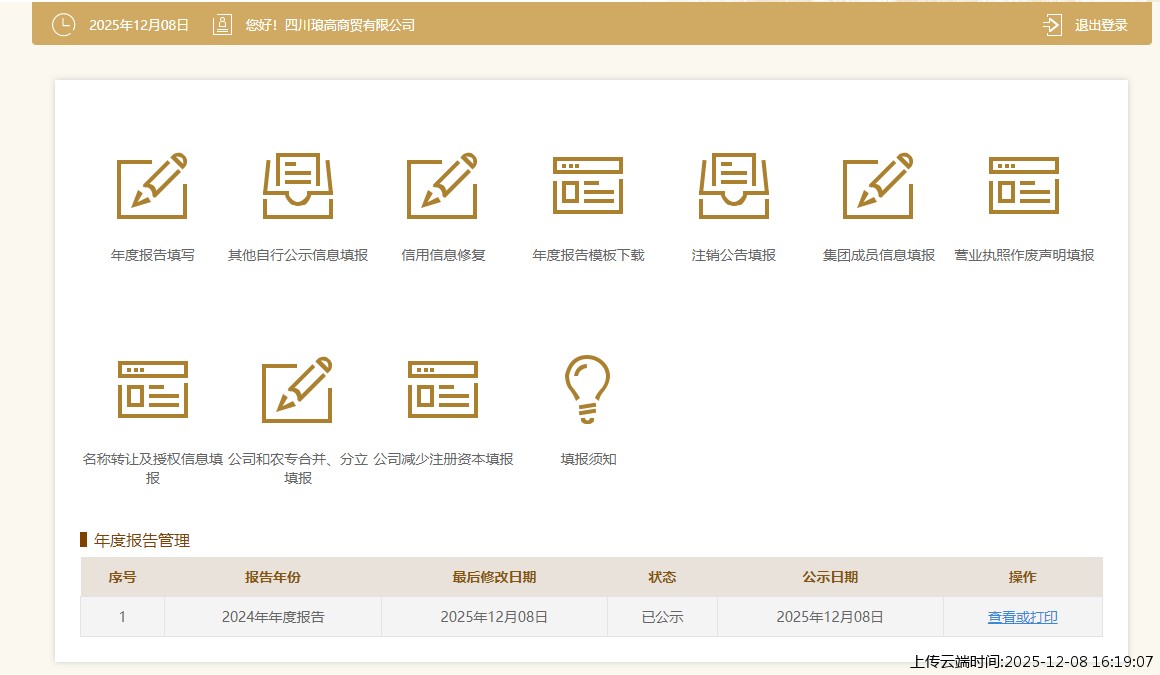Click the 其他自行公示信息填报 tray icon

pos(298,187)
